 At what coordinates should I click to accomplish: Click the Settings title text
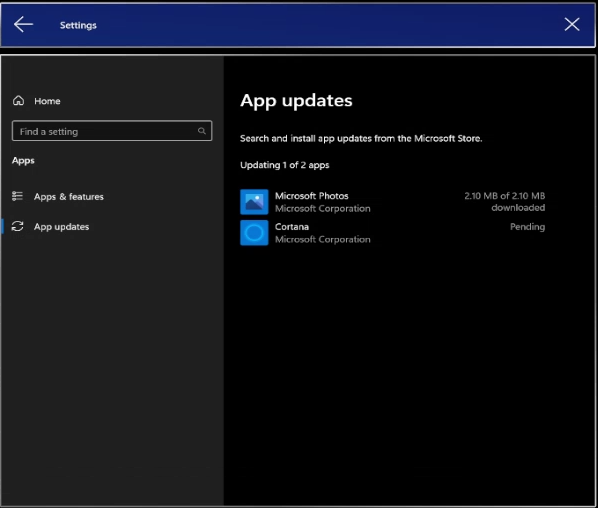click(78, 25)
